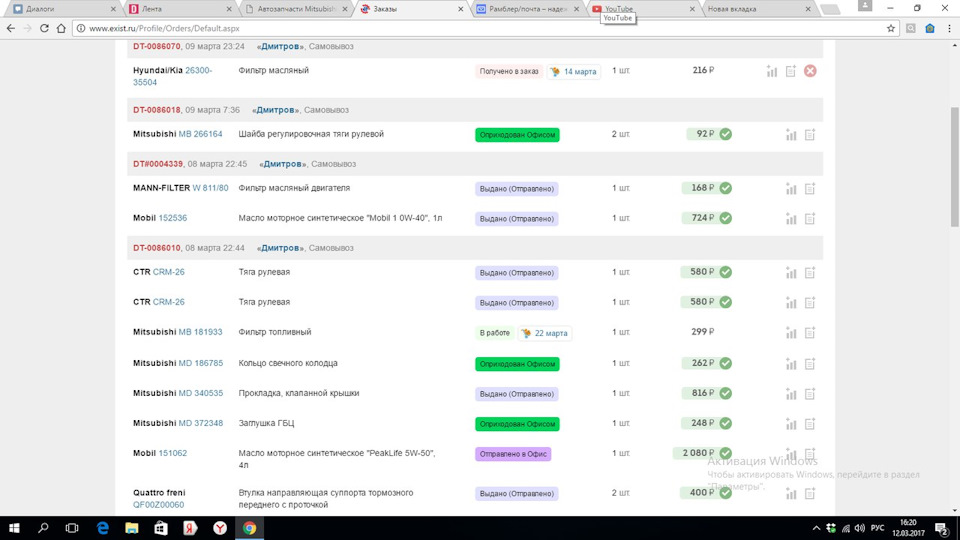Click В работе status badge
This screenshot has height=540, width=960.
495,333
